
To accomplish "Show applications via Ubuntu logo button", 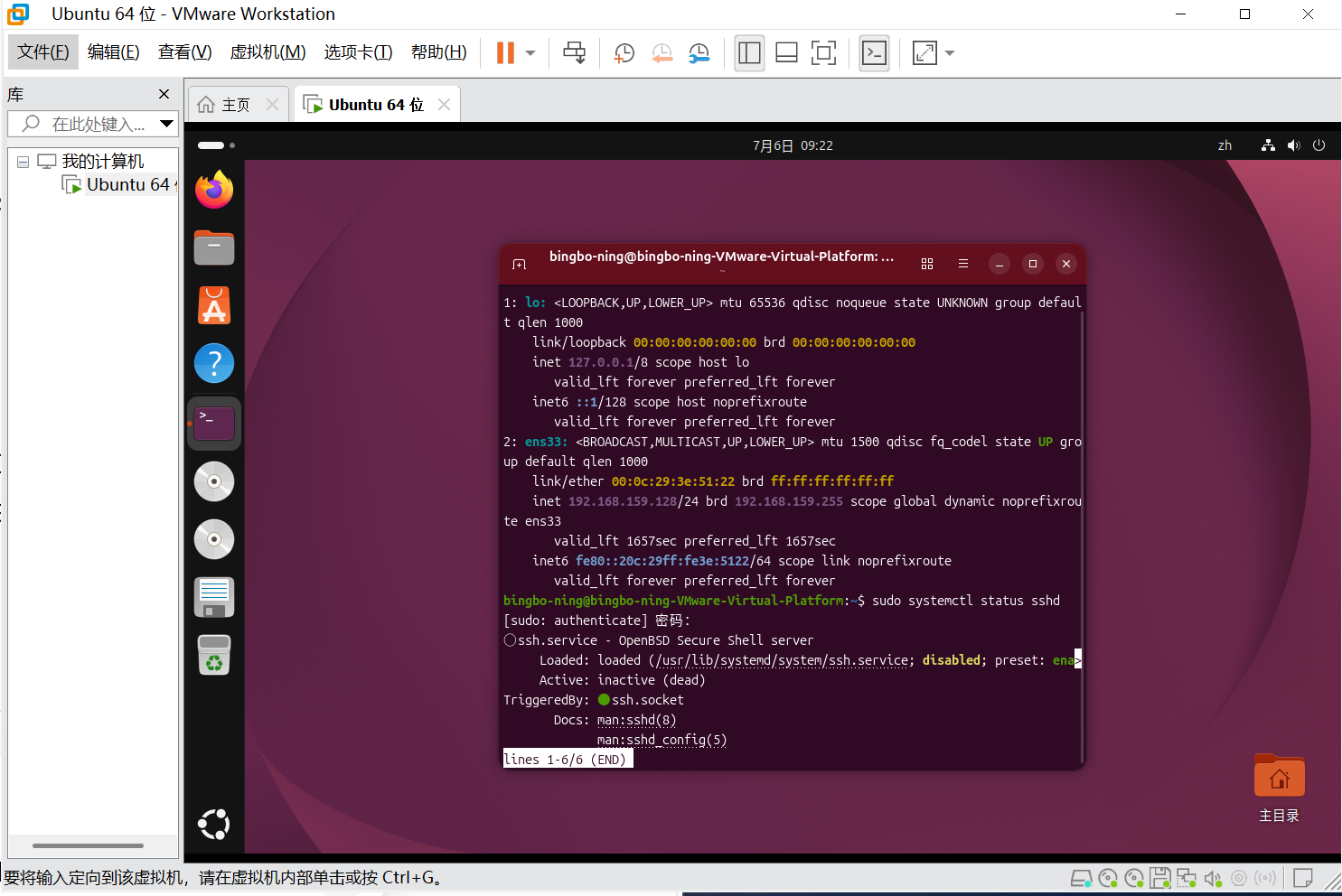I will (x=214, y=825).
